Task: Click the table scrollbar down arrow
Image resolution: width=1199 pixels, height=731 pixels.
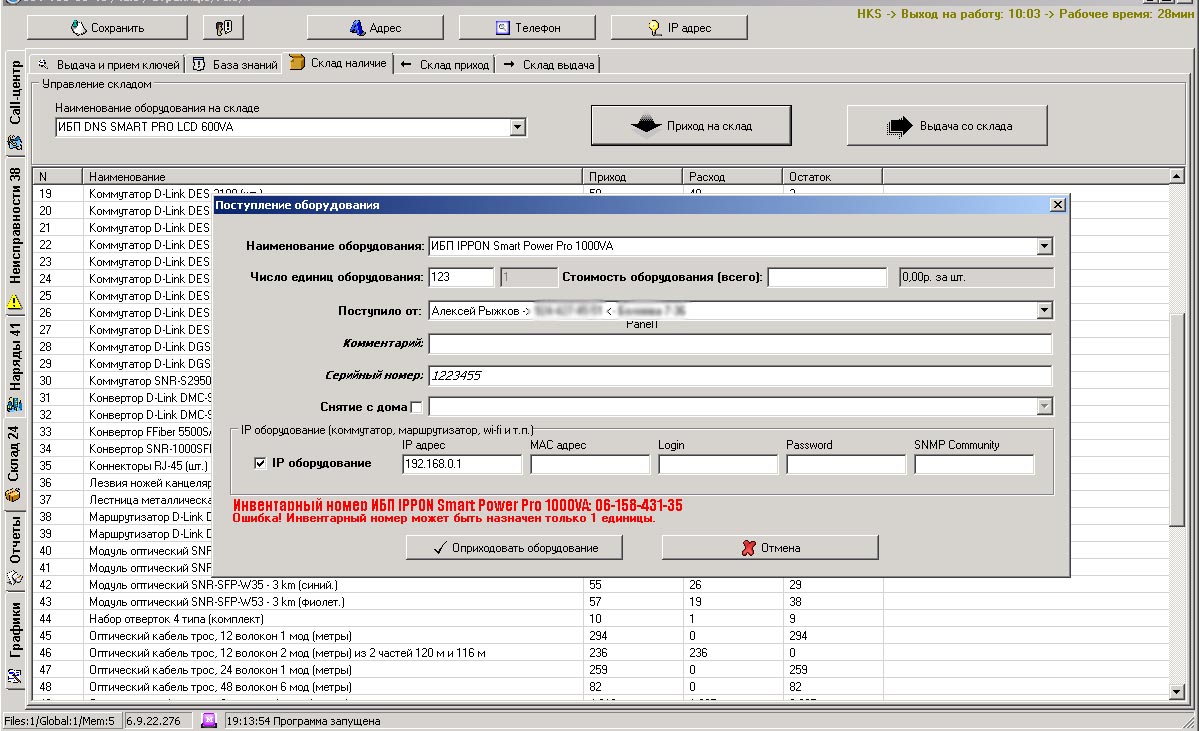Action: pos(1178,692)
